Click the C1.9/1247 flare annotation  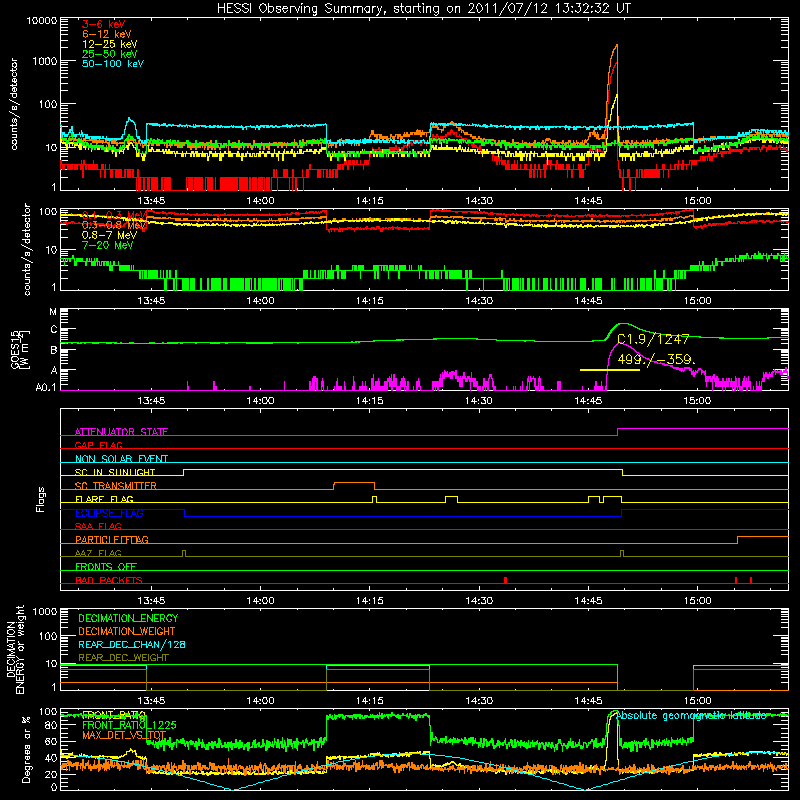pos(653,339)
